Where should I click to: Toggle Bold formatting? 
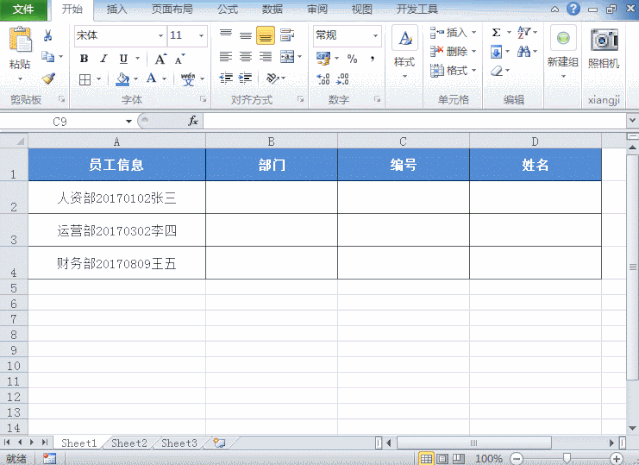click(x=84, y=59)
